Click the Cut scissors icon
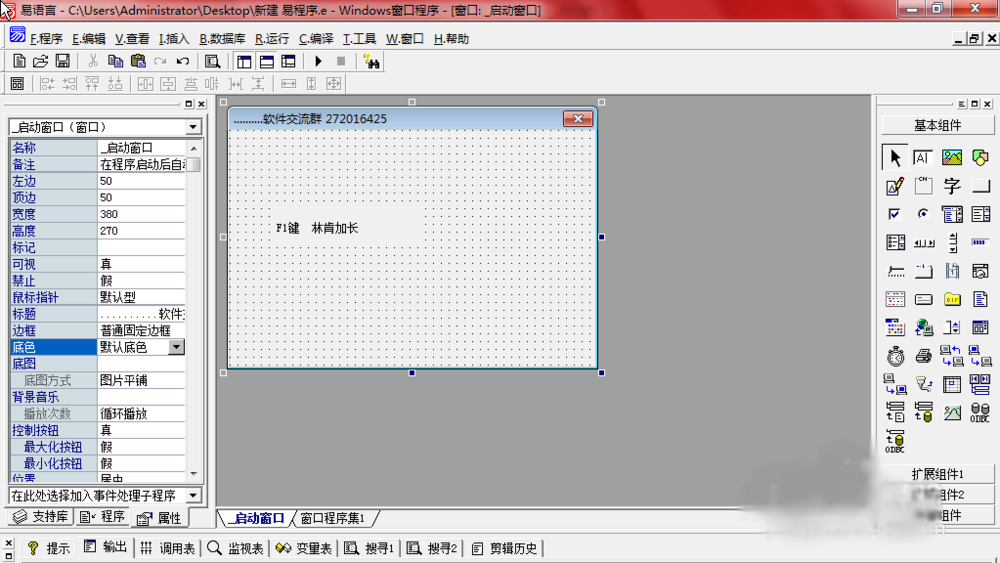The image size is (1000, 563). pos(93,61)
